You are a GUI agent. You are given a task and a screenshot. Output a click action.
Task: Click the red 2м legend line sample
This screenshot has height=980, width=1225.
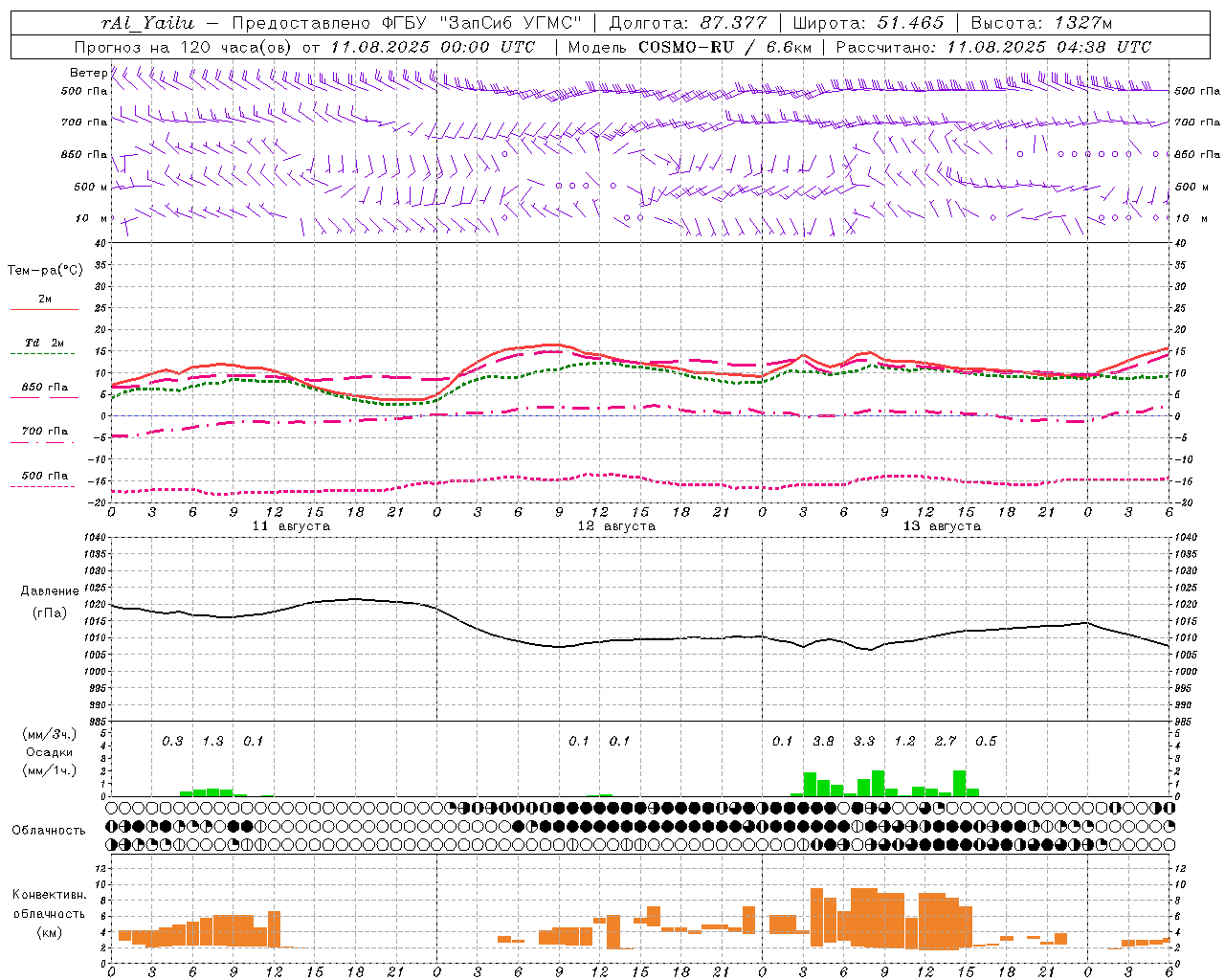coord(44,309)
